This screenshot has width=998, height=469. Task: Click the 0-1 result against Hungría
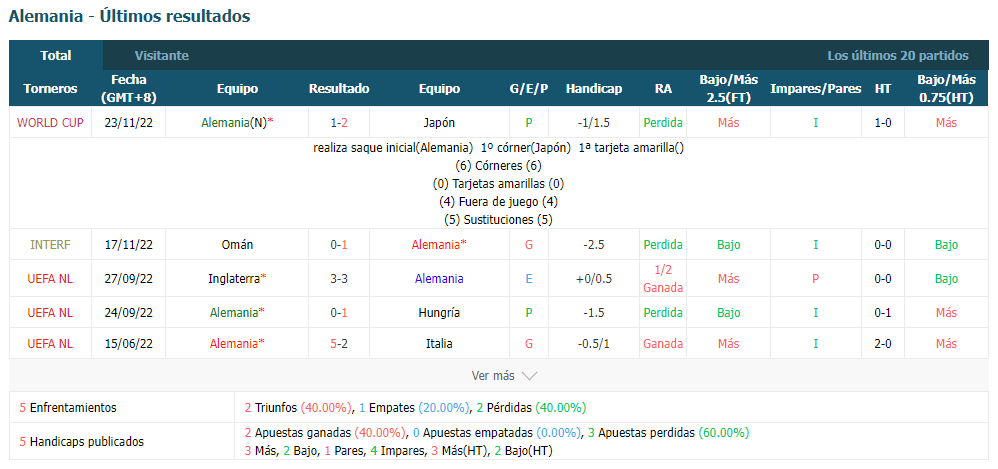(339, 312)
